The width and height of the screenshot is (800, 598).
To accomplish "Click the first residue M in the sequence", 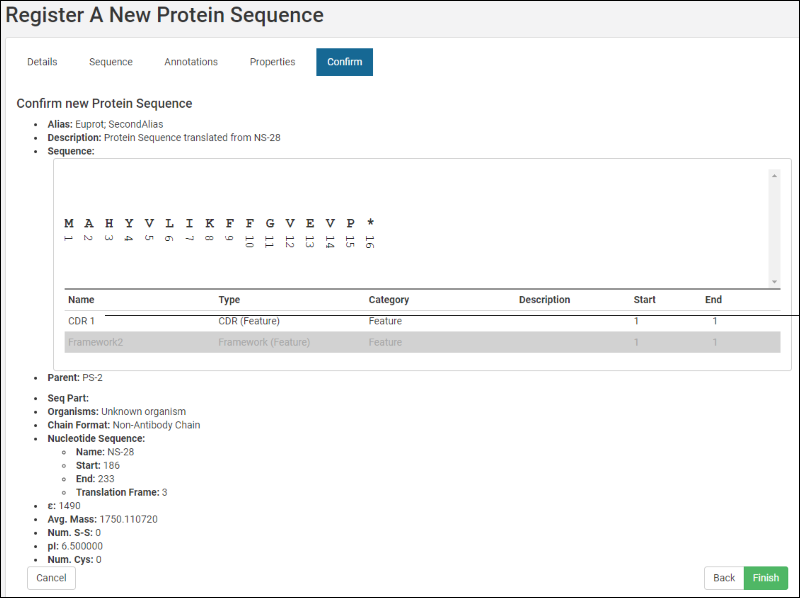I will 69,223.
